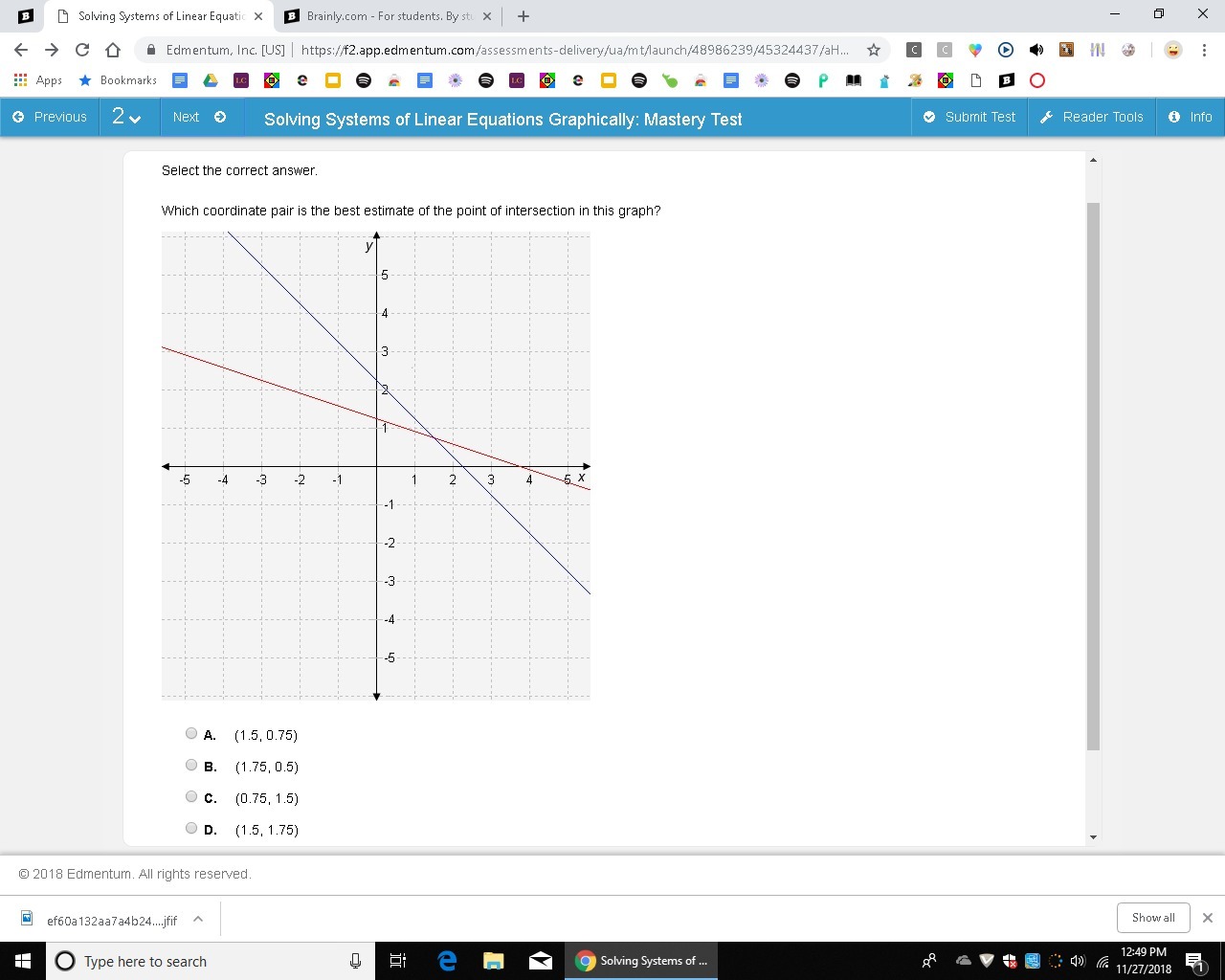Switch to the Brainly.com tab
This screenshot has width=1225, height=980.
pos(387,16)
